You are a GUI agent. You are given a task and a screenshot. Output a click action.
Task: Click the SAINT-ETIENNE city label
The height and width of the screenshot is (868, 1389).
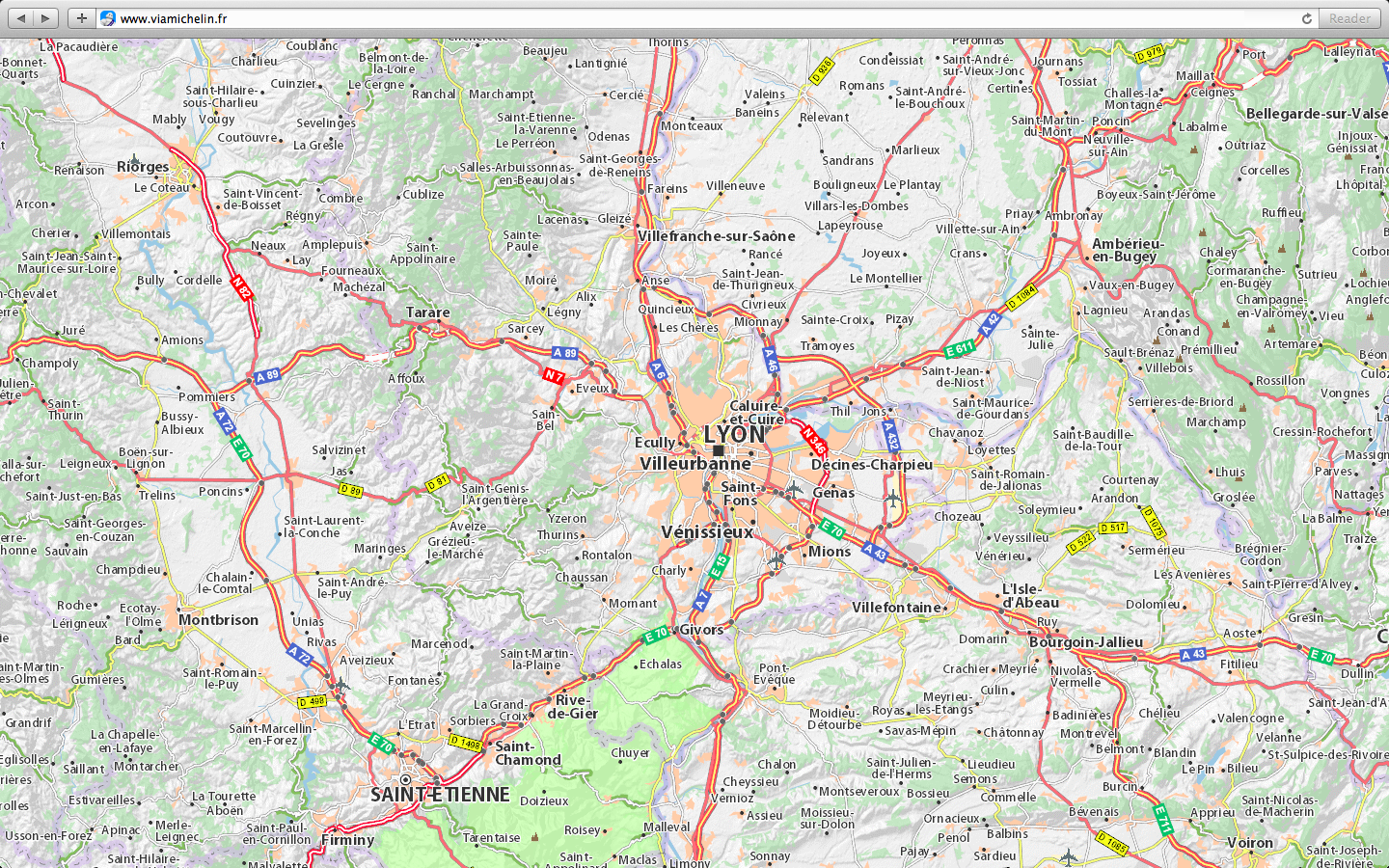440,795
